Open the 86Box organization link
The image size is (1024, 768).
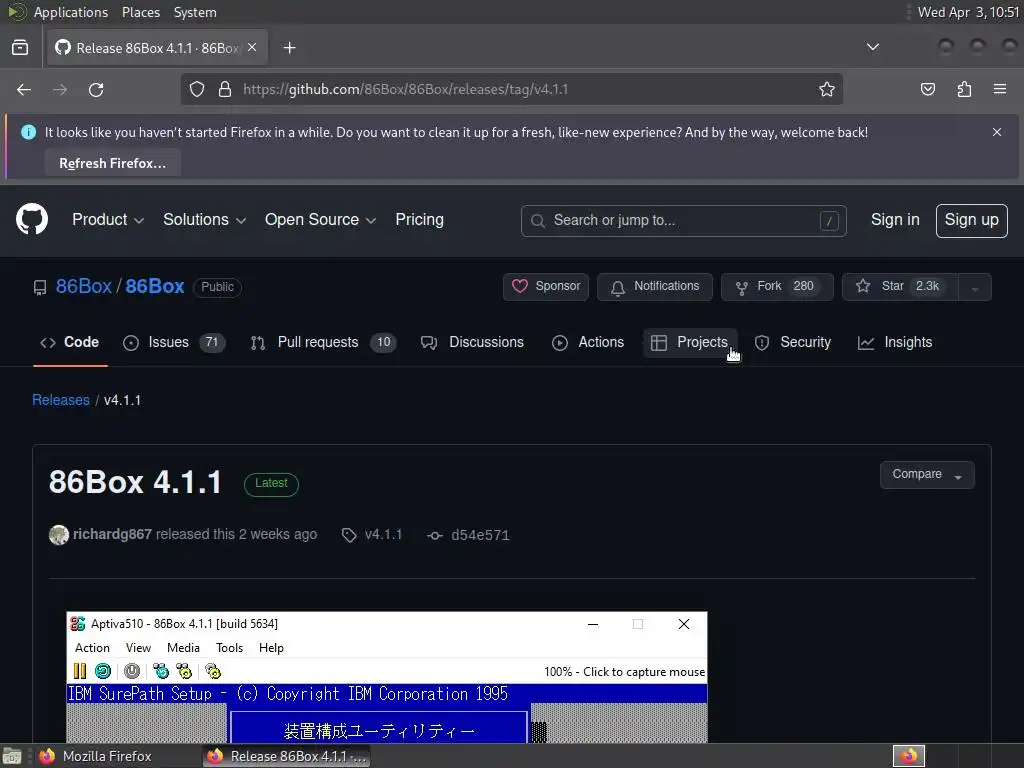click(84, 287)
